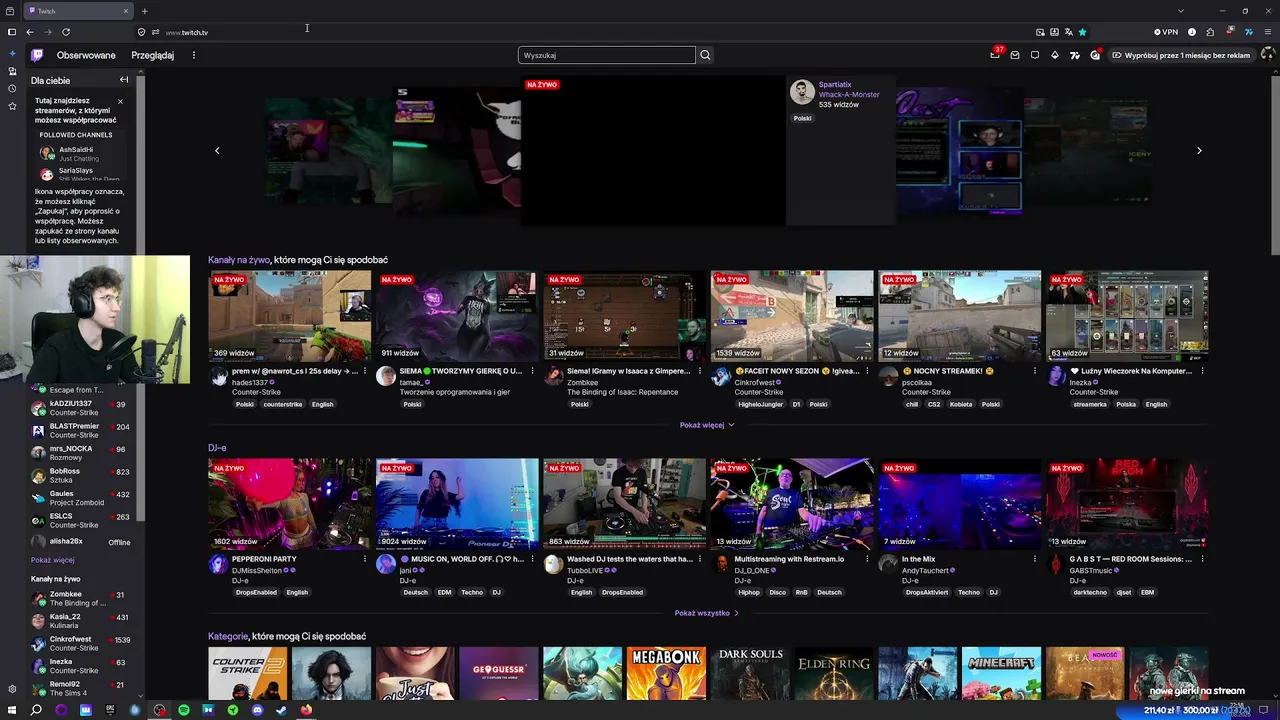Open the DJ-e section link
1280x720 pixels.
click(x=217, y=448)
